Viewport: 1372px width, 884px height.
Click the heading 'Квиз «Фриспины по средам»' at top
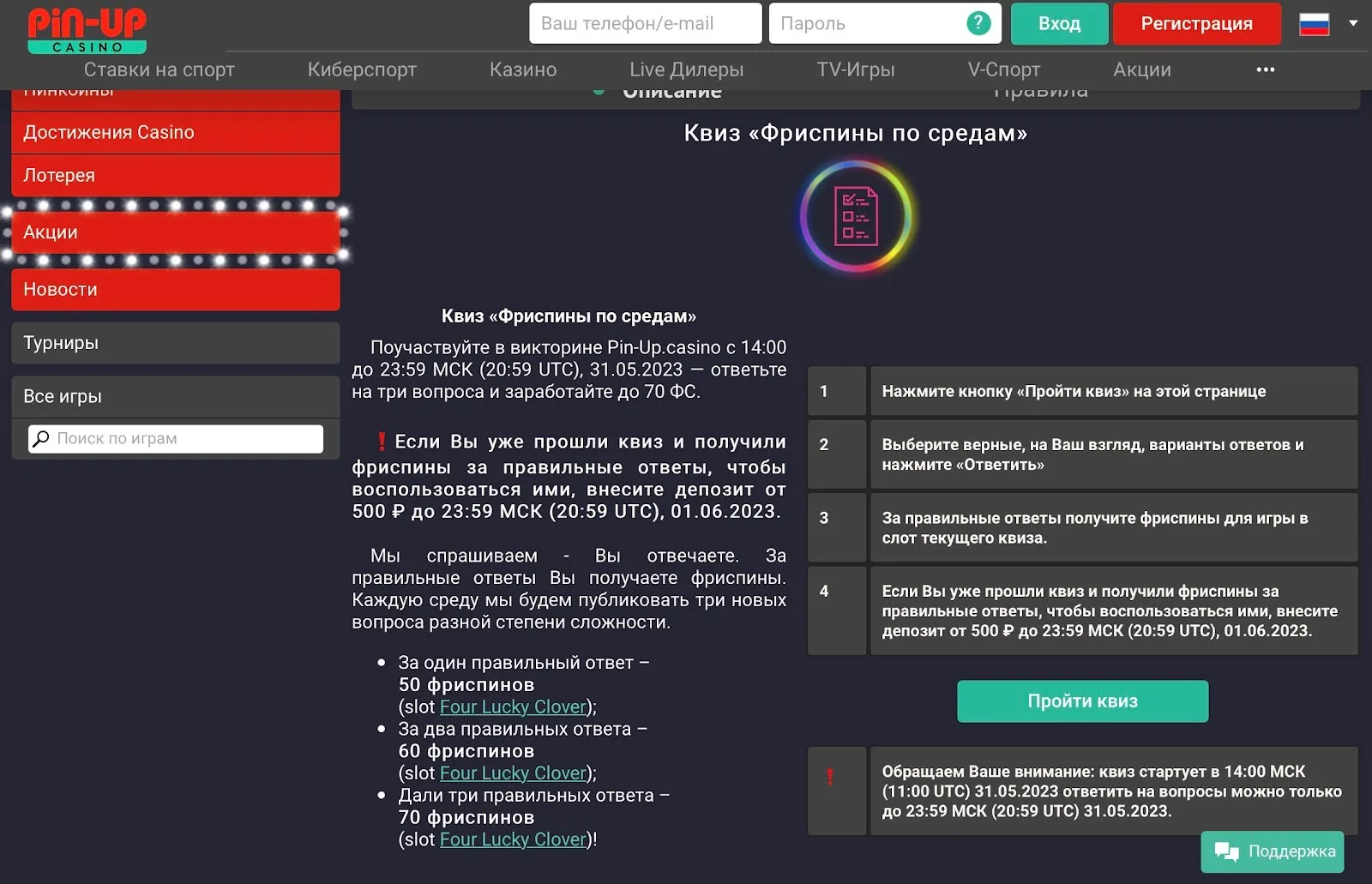point(856,133)
